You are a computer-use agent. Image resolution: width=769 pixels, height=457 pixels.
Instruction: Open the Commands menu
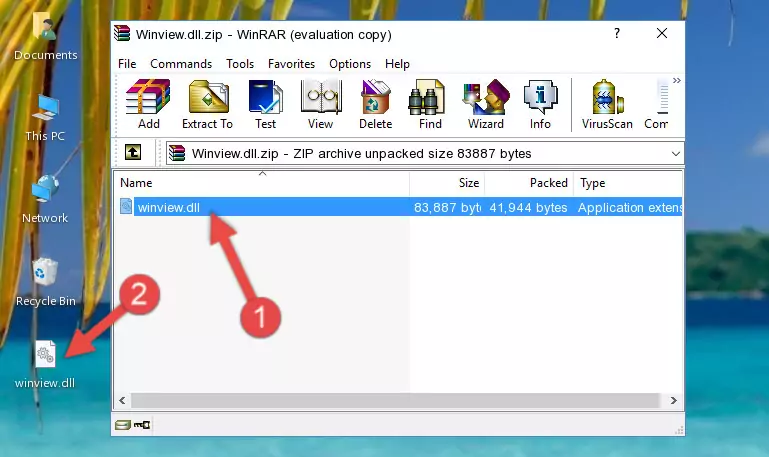(181, 64)
